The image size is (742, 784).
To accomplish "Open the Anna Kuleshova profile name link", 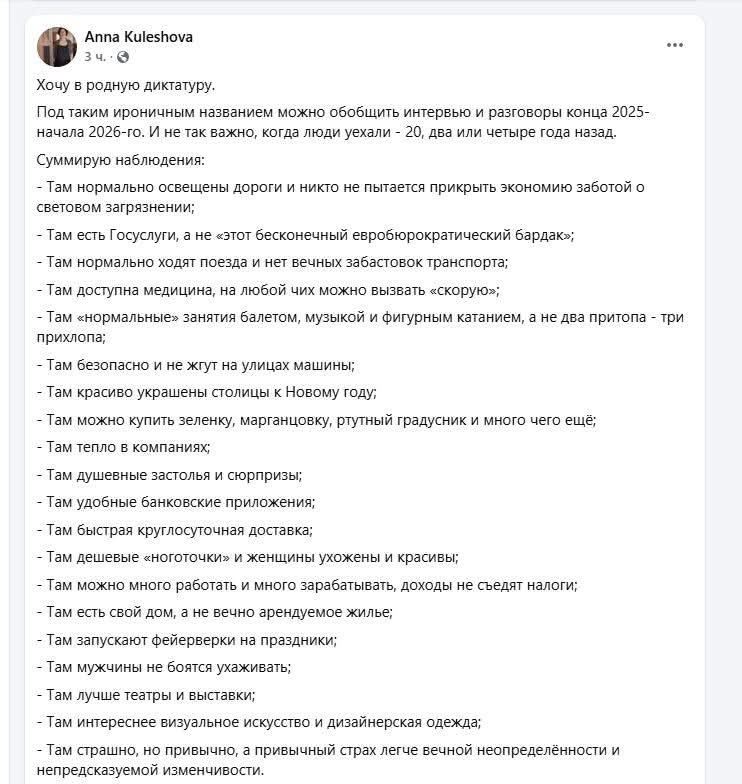I will (x=138, y=37).
